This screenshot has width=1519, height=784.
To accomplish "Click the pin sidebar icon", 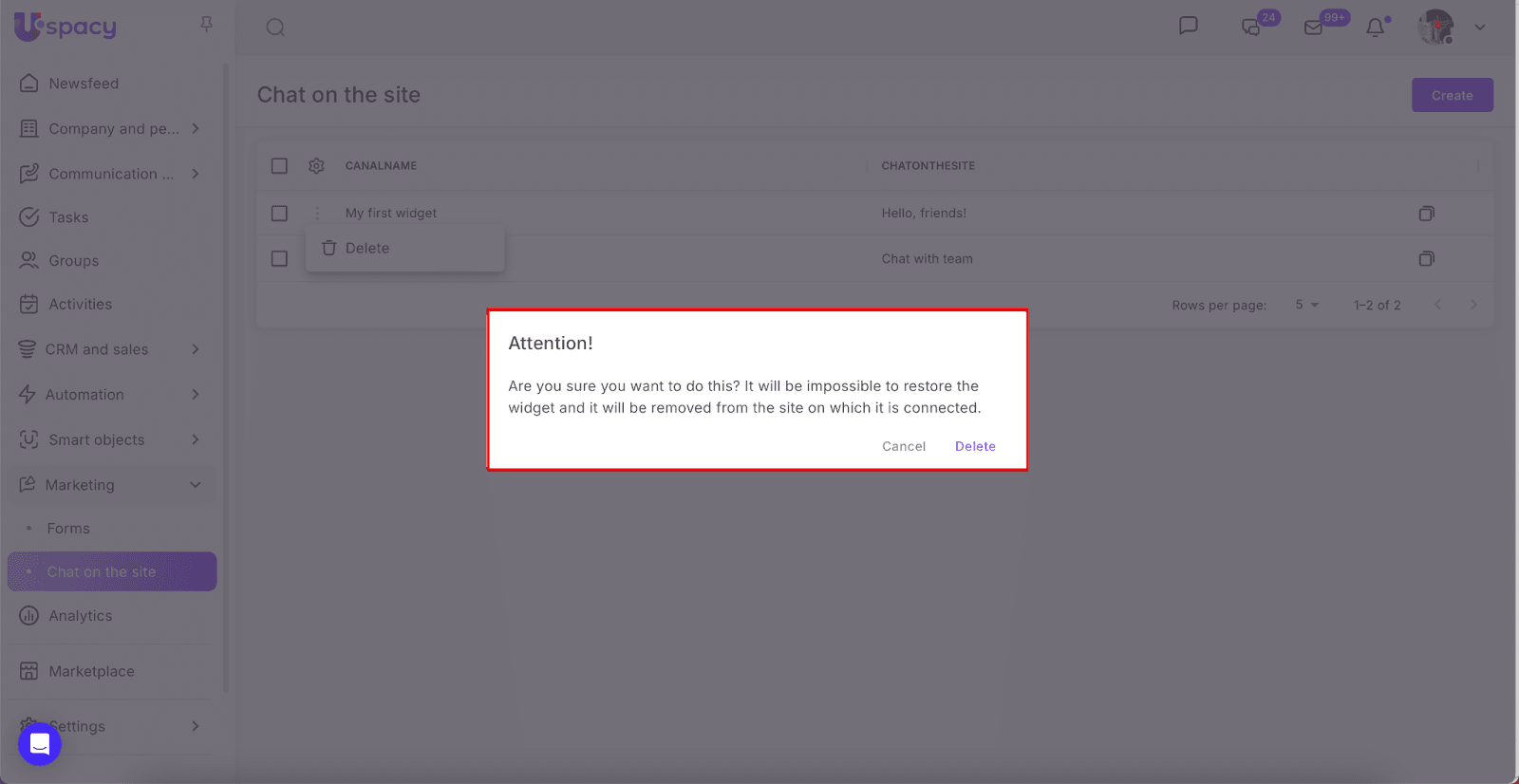I will click(206, 25).
